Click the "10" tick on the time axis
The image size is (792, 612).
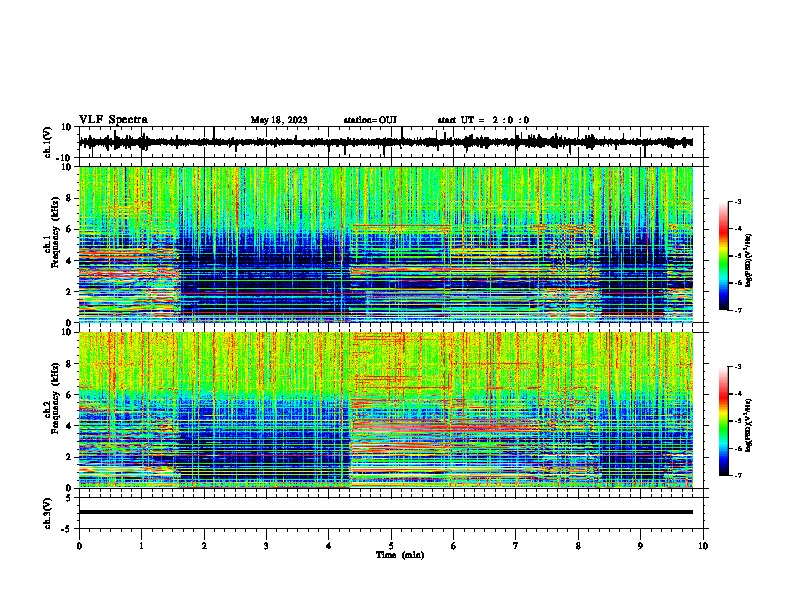click(703, 546)
